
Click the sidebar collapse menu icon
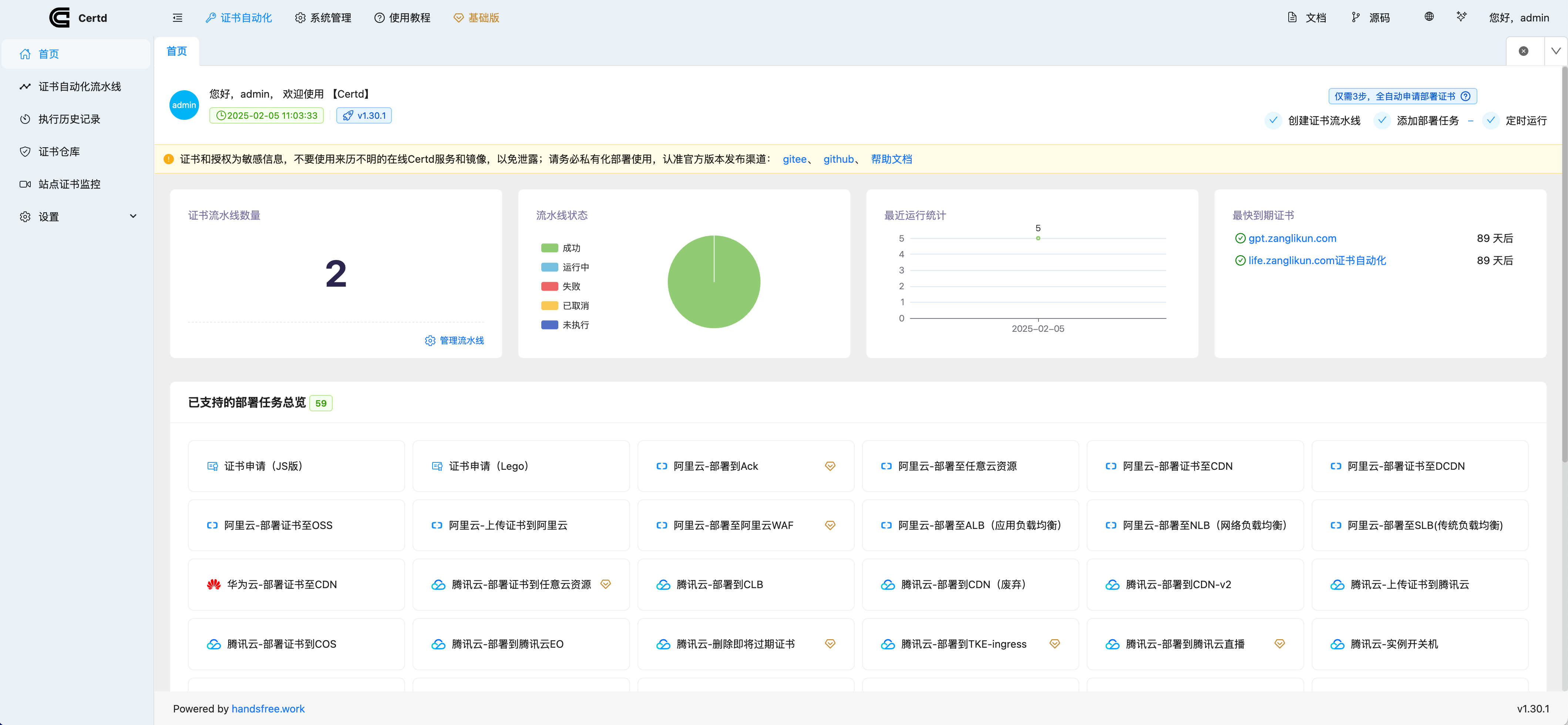[x=177, y=18]
